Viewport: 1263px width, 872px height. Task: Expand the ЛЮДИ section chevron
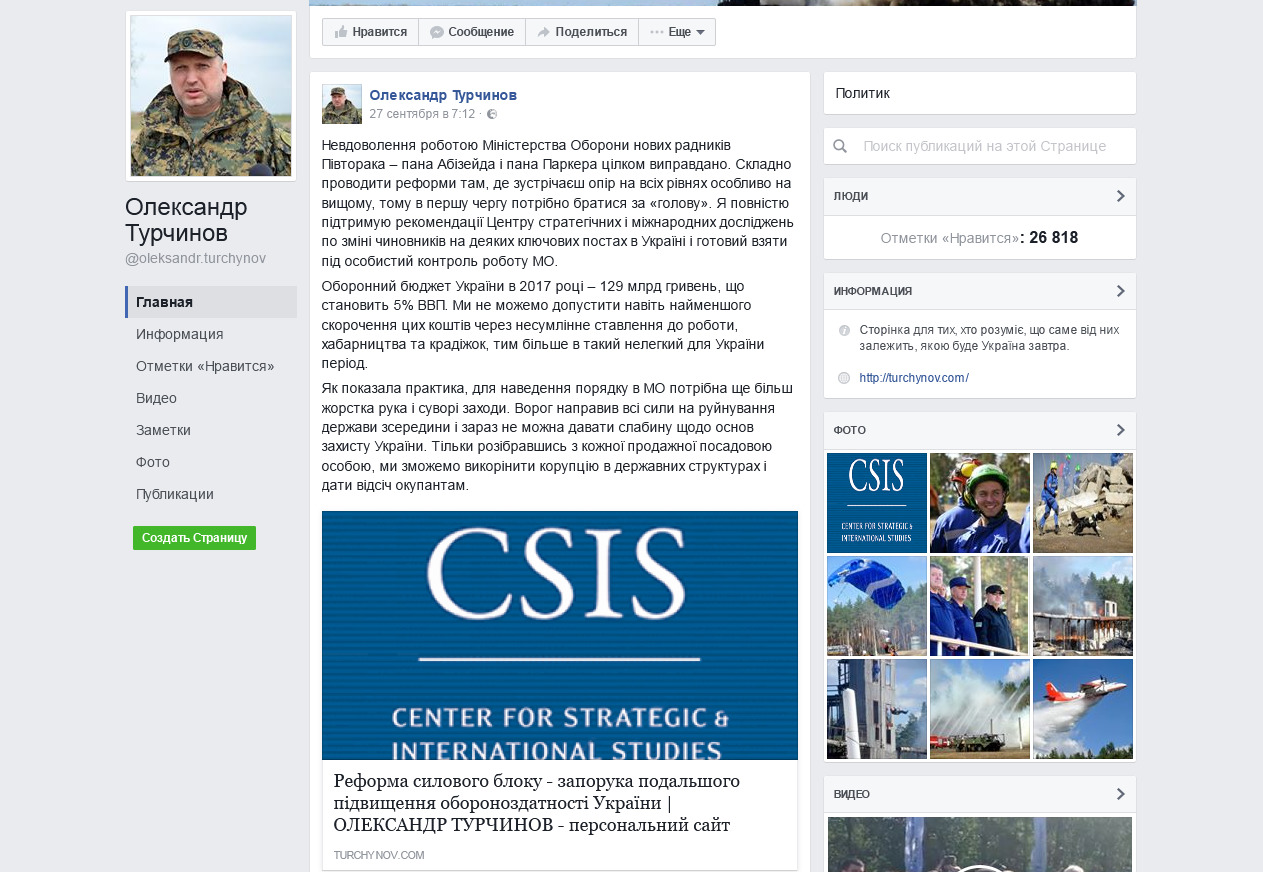[1120, 196]
